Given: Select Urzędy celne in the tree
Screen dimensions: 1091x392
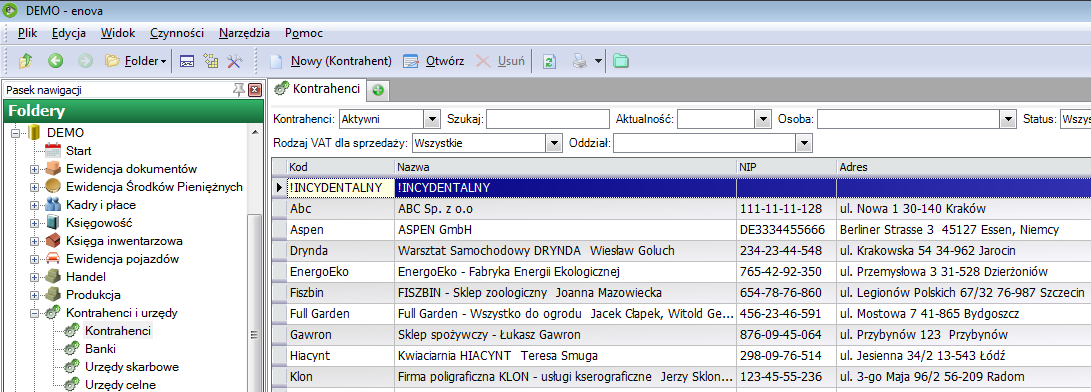Looking at the screenshot, I should click(x=120, y=385).
